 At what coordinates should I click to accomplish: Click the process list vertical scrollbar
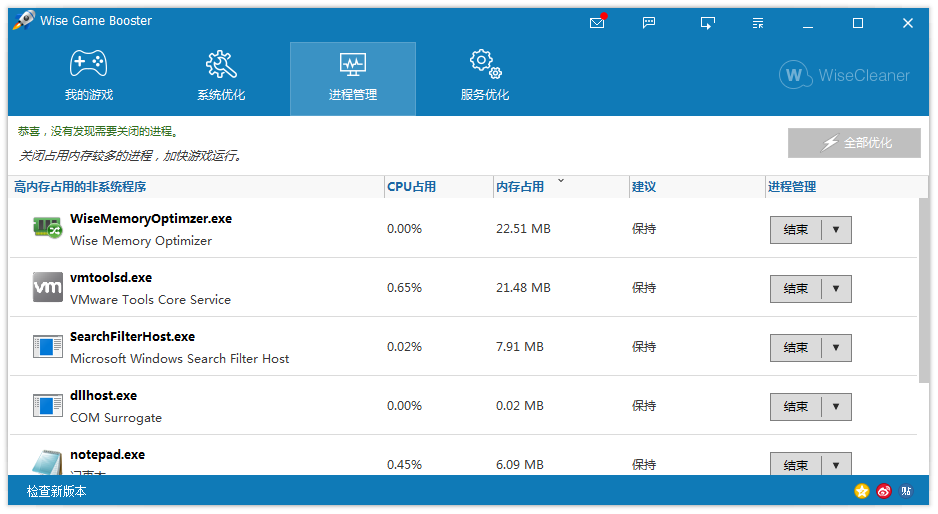[x=922, y=290]
